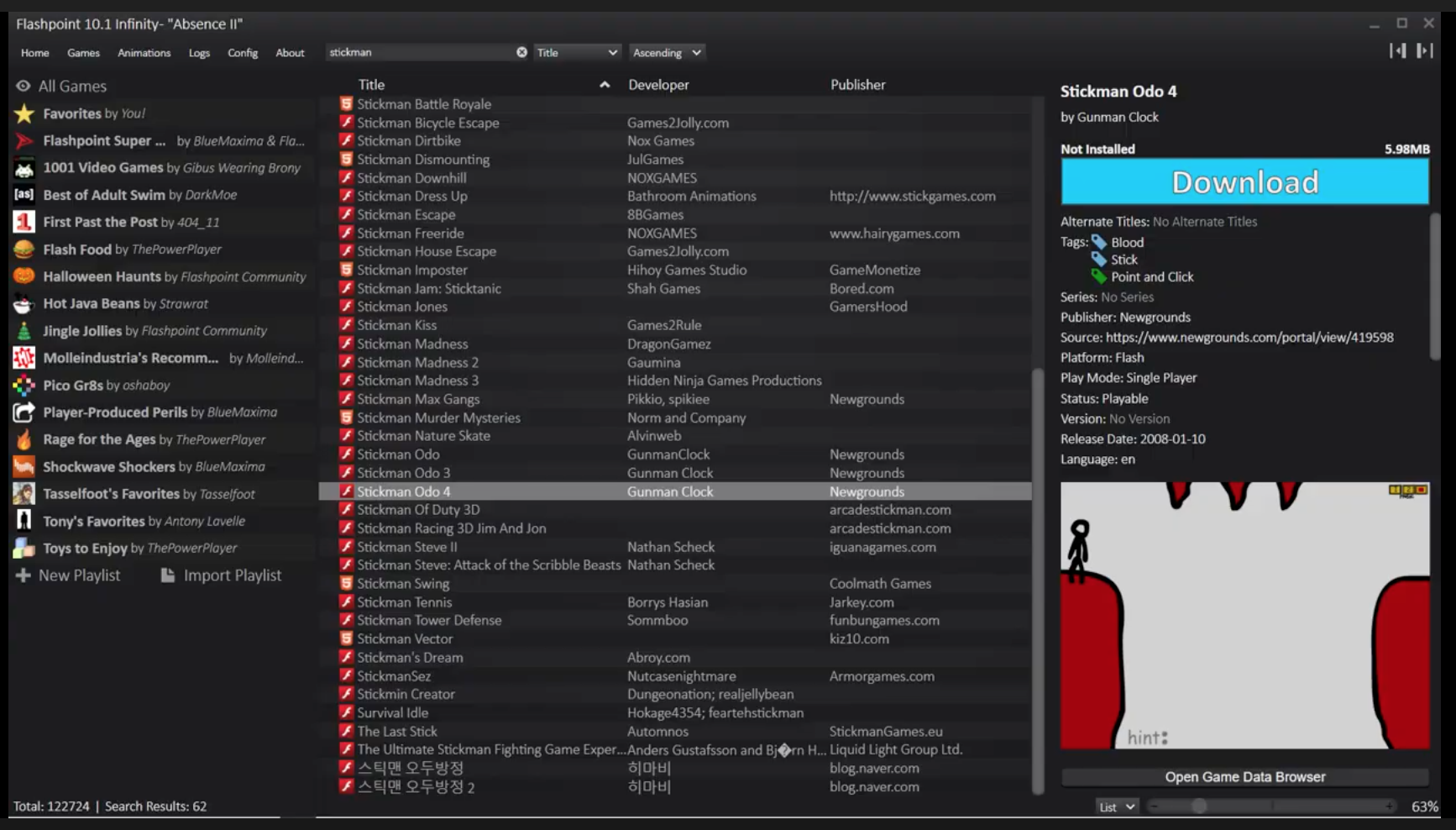This screenshot has width=1456, height=830.
Task: Adjust the thumbnail scale slider at bottom
Action: (1273, 806)
